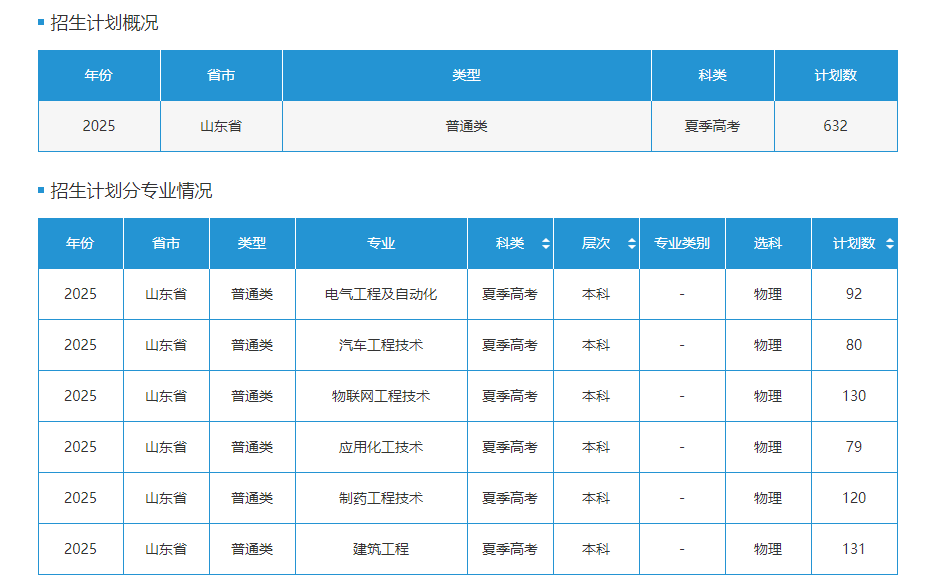Click the sort arrows beside 科类 header
941x581 pixels.
[545, 244]
